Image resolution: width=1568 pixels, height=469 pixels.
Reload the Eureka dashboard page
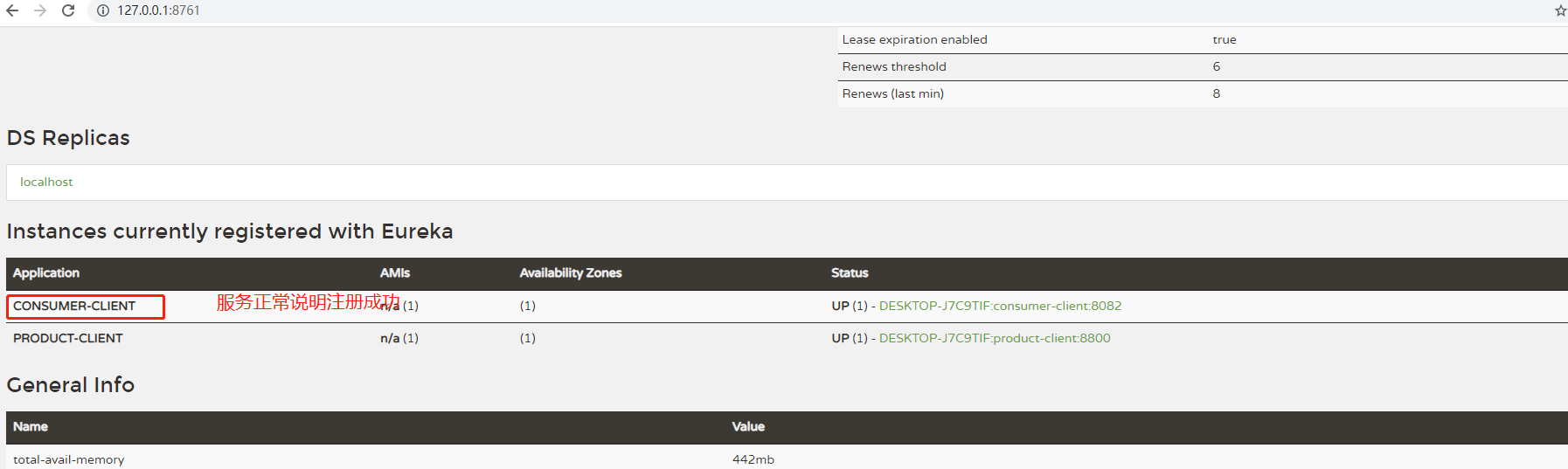[x=68, y=10]
